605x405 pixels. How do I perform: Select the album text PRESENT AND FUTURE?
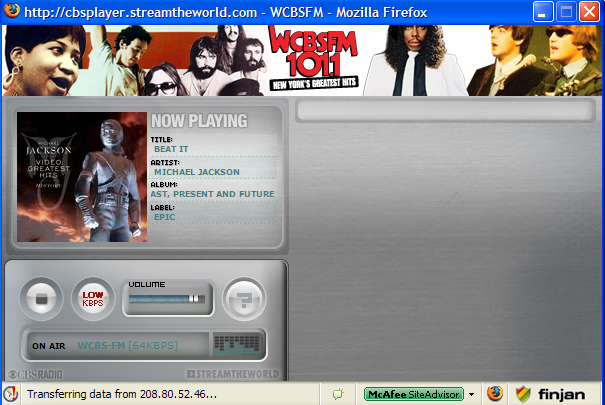click(224, 194)
